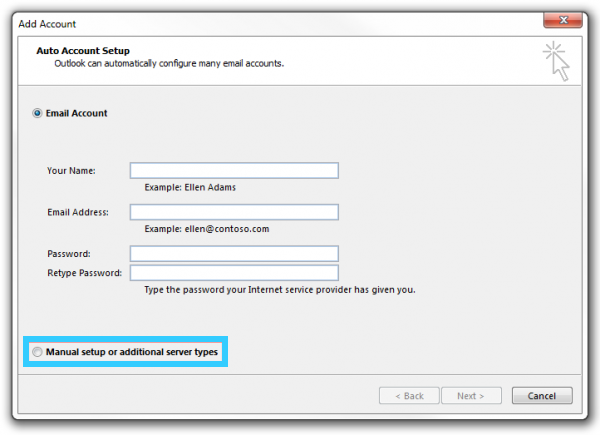Click the 'Your Name:' label
Screen dimensions: 600x435
(71, 171)
